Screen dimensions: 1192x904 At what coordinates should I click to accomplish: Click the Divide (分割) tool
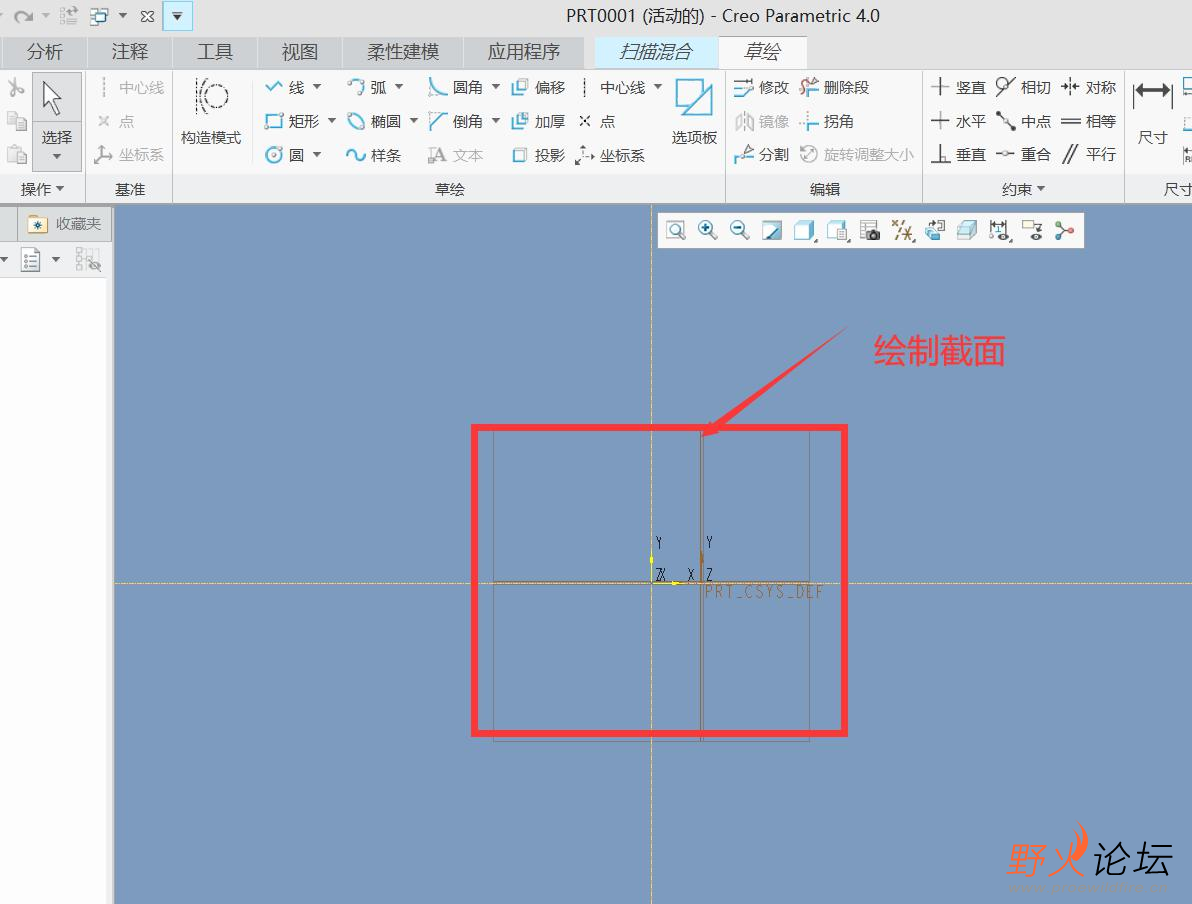762,154
